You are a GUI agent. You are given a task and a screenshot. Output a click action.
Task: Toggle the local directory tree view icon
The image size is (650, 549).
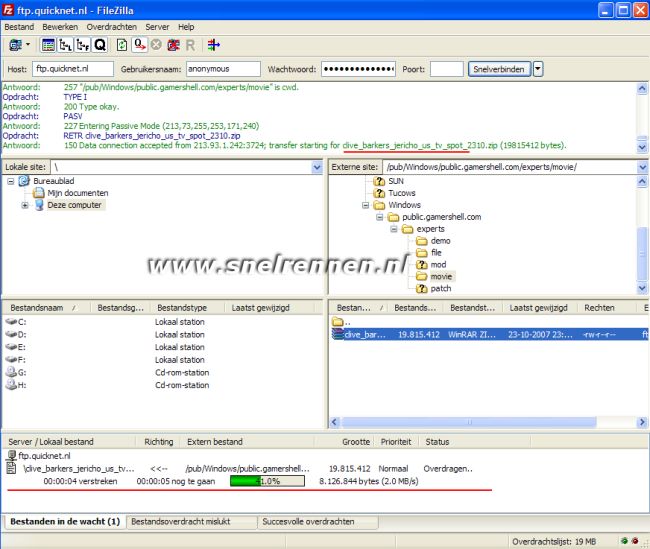[65, 45]
